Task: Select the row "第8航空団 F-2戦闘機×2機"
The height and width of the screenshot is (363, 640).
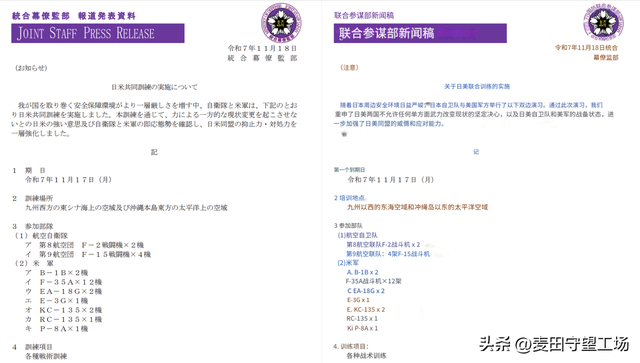Action: pos(84,245)
